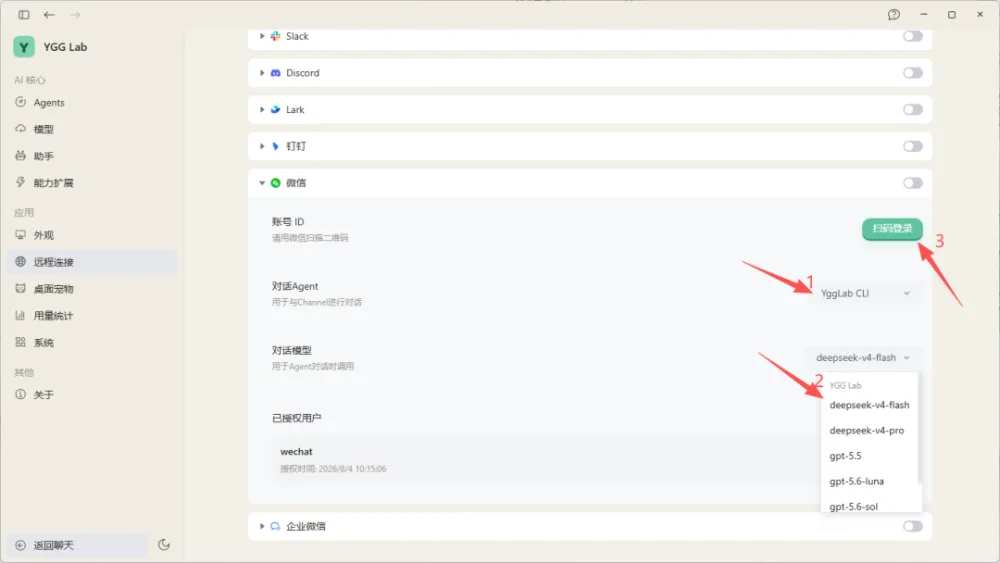The image size is (1000, 563).
Task: Switch theme with the moon icon
Action: click(164, 545)
